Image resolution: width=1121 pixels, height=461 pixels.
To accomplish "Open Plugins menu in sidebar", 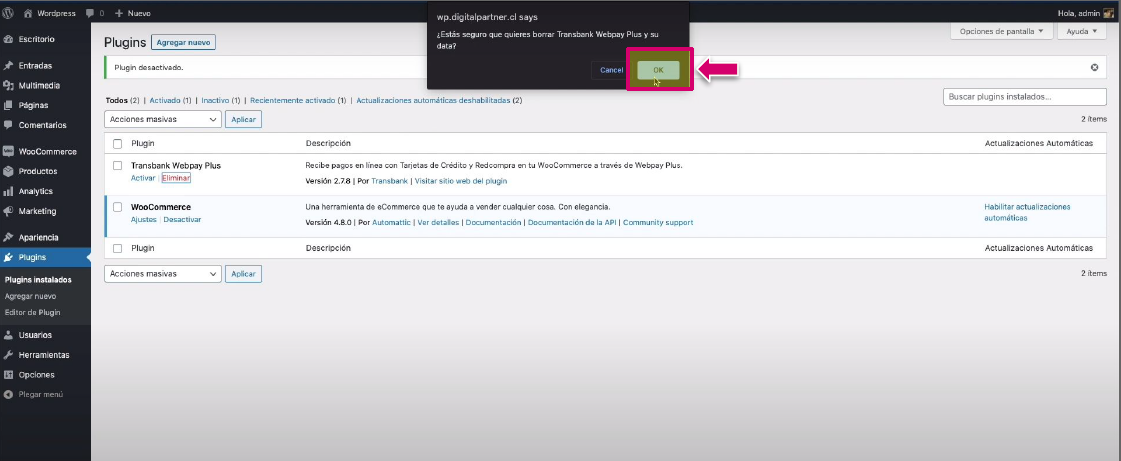I will coord(45,257).
